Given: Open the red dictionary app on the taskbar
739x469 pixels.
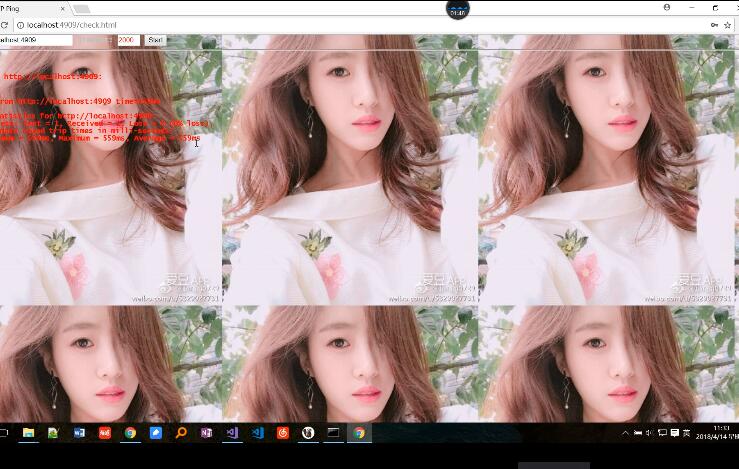Looking at the screenshot, I should 105,433.
